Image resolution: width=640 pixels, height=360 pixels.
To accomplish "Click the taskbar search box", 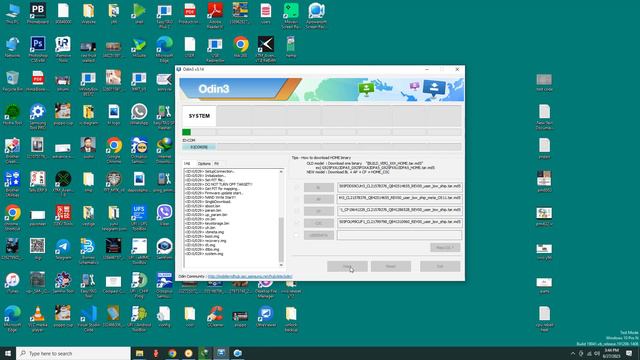I will click(73, 353).
